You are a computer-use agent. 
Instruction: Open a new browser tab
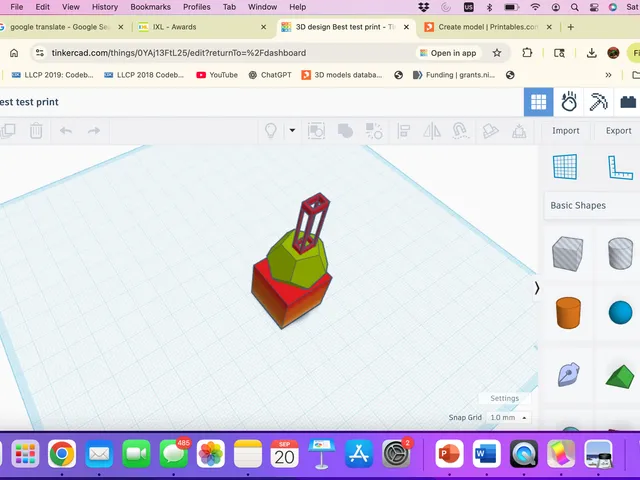coord(571,27)
